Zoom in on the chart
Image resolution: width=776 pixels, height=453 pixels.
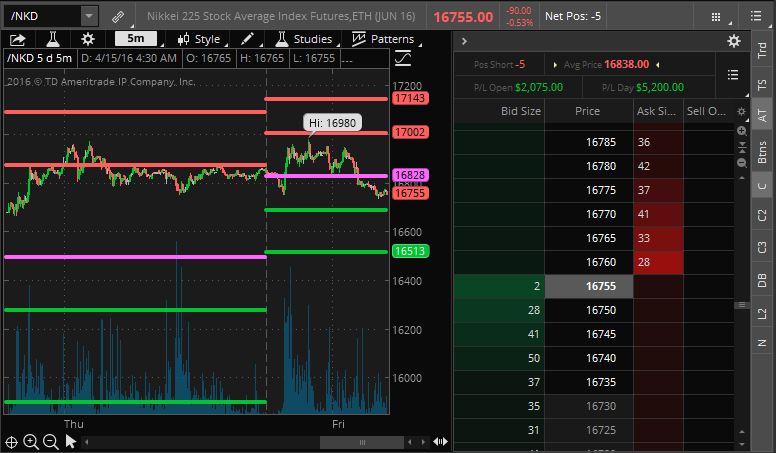pos(31,441)
